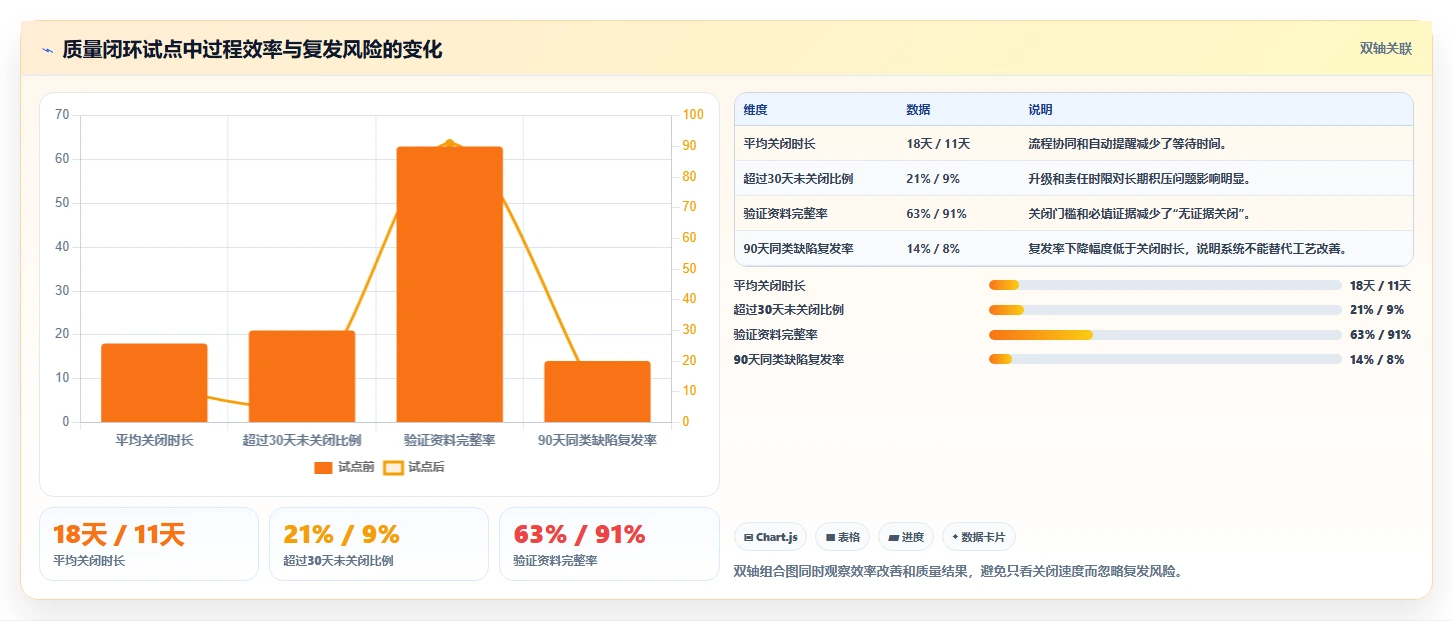This screenshot has height=621, width=1453.
Task: Select the 进度 tag chip
Action: click(906, 537)
